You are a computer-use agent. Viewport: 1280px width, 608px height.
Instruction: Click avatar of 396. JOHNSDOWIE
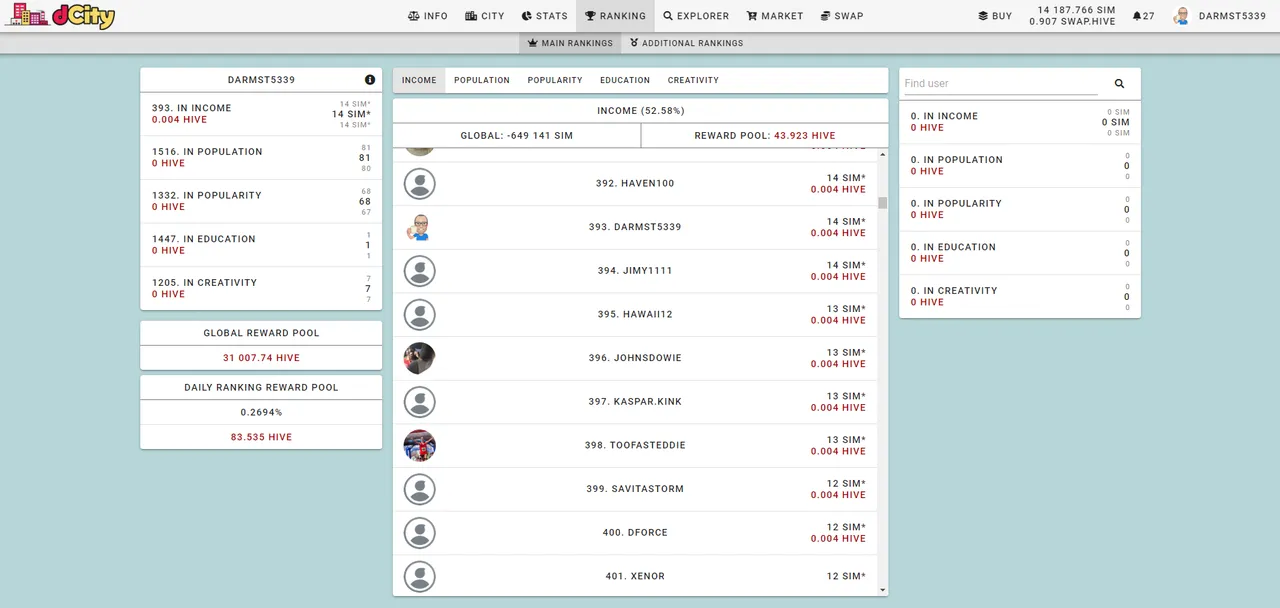[x=420, y=358]
